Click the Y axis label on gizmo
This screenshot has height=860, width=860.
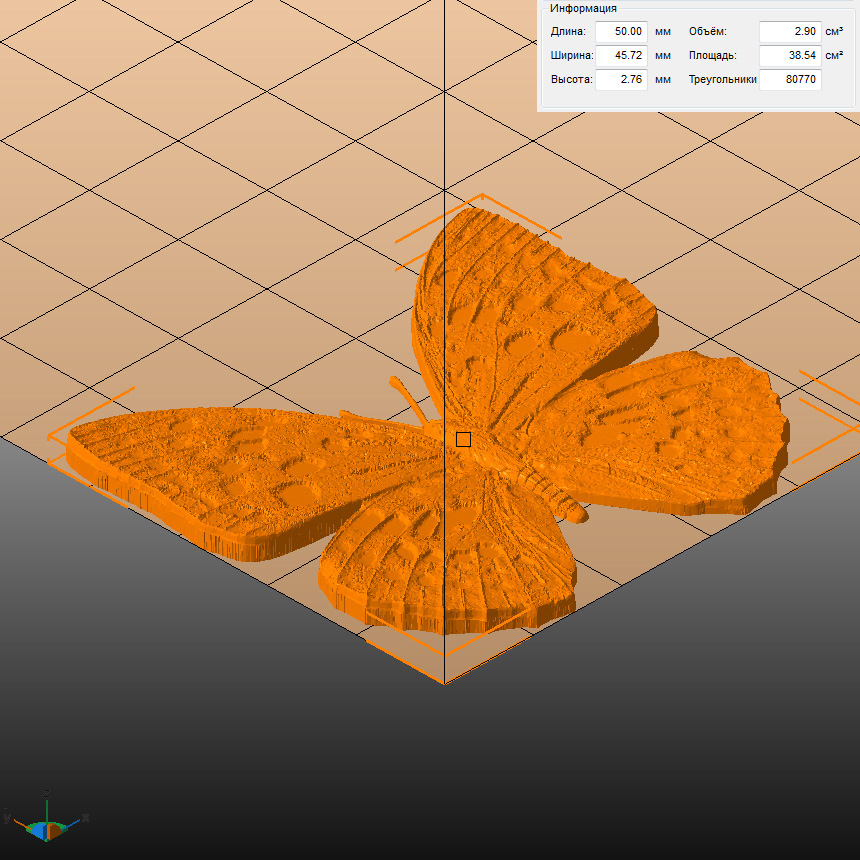pyautogui.click(x=6, y=818)
